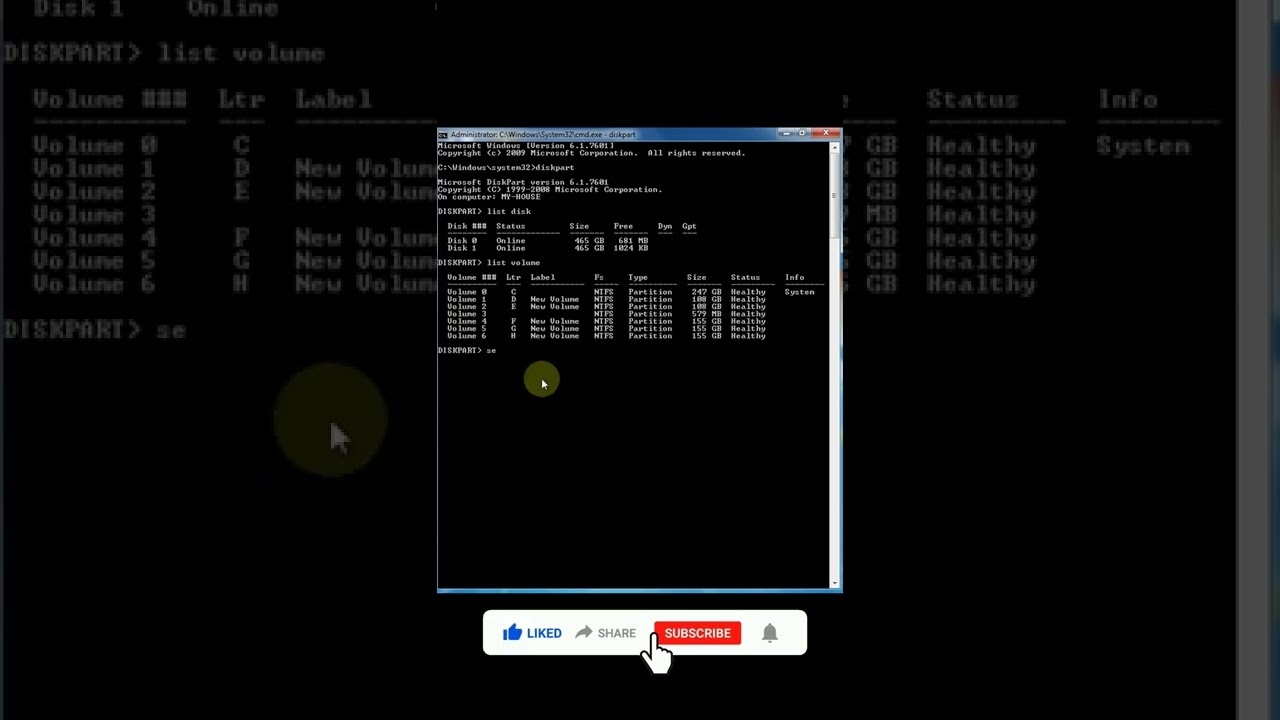Screen dimensions: 1280x720
Task: Click the 'Gpt' column header
Action: 689,226
